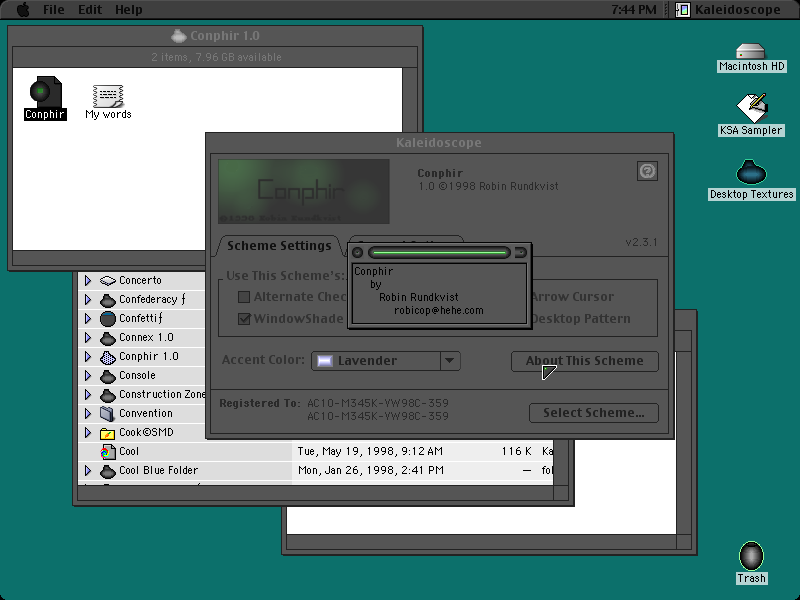
Task: Expand the Confetti ƒ disclosure triangle
Action: pos(88,318)
